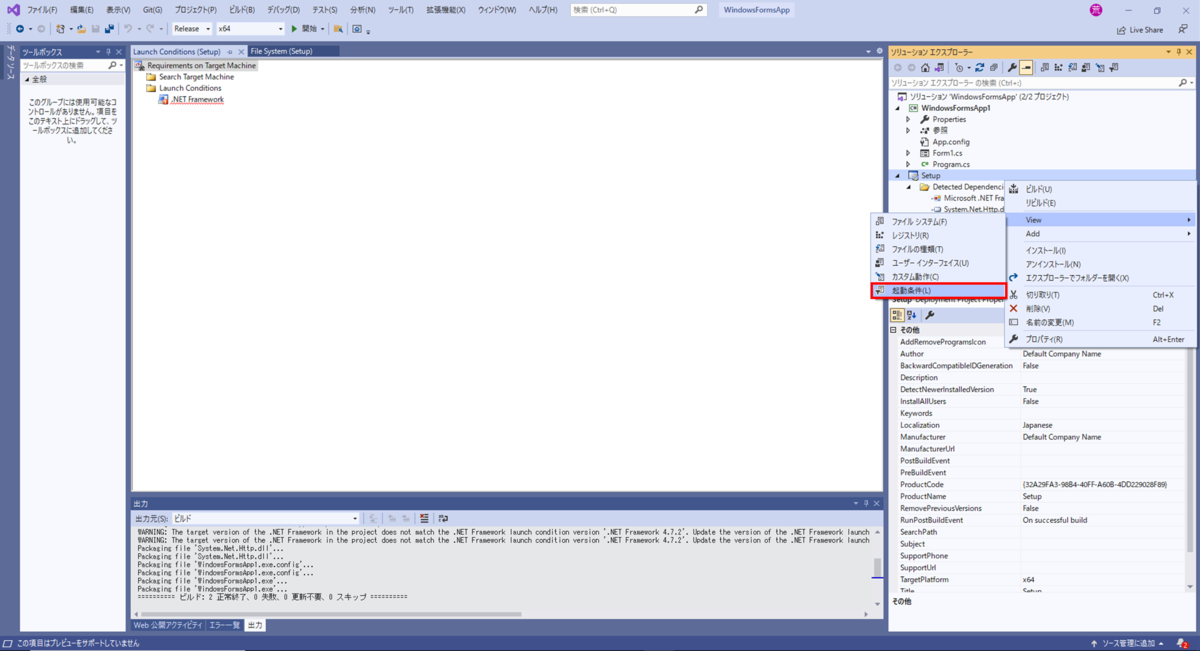Collapse the 全般 group in toolbox

pyautogui.click(x=27, y=79)
